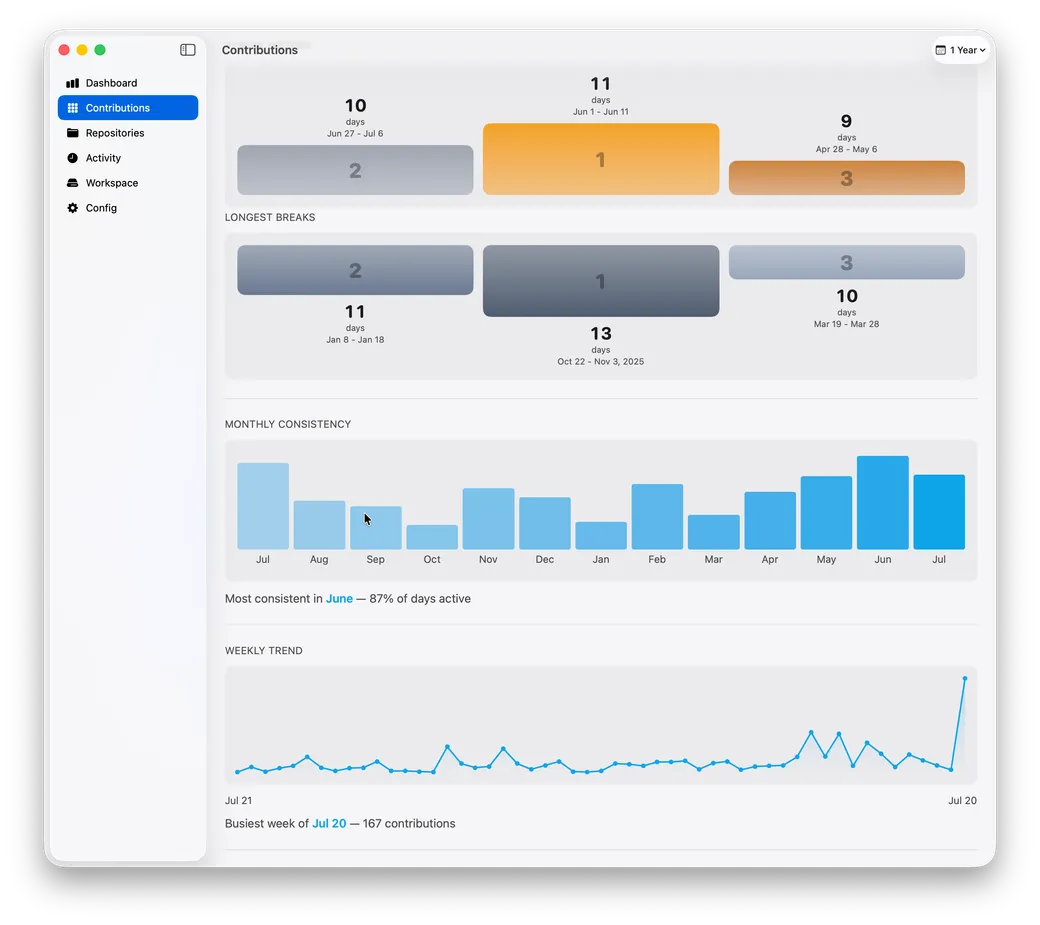Click the Activity clock icon
Viewport: 1040px width, 925px height.
pyautogui.click(x=73, y=158)
